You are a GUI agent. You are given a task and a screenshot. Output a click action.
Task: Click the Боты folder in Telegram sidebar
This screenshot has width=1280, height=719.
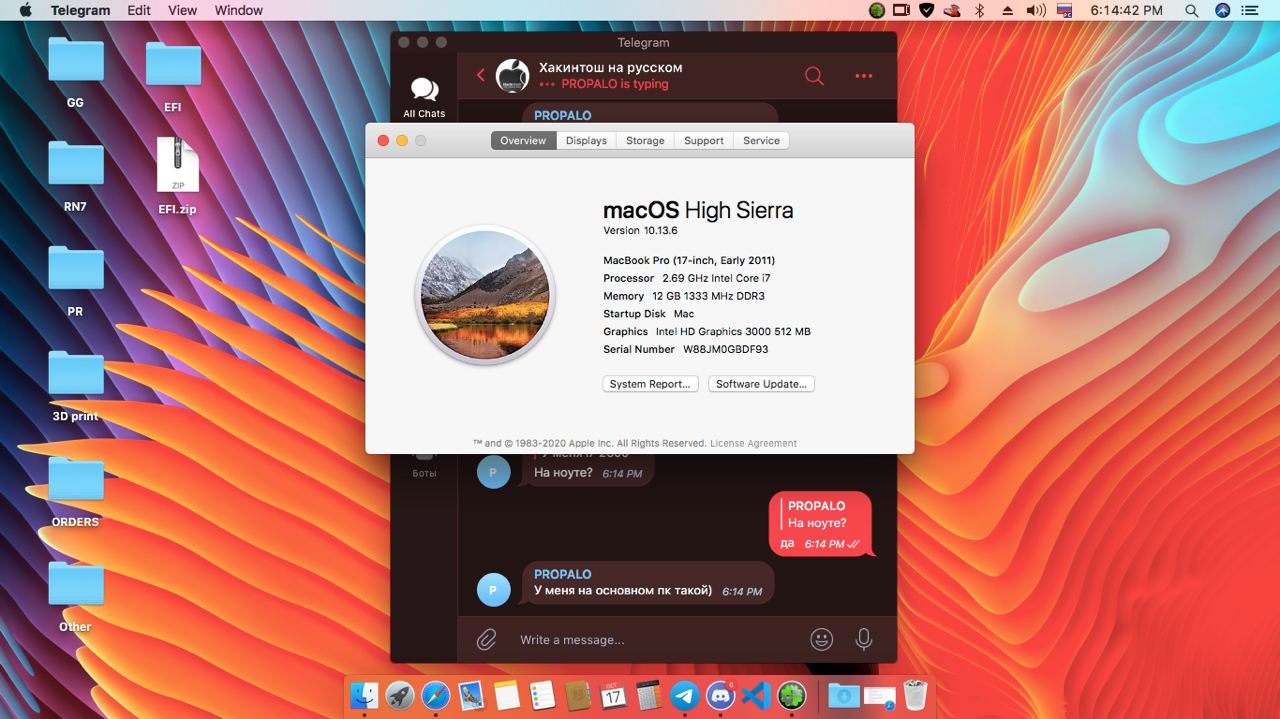point(425,465)
